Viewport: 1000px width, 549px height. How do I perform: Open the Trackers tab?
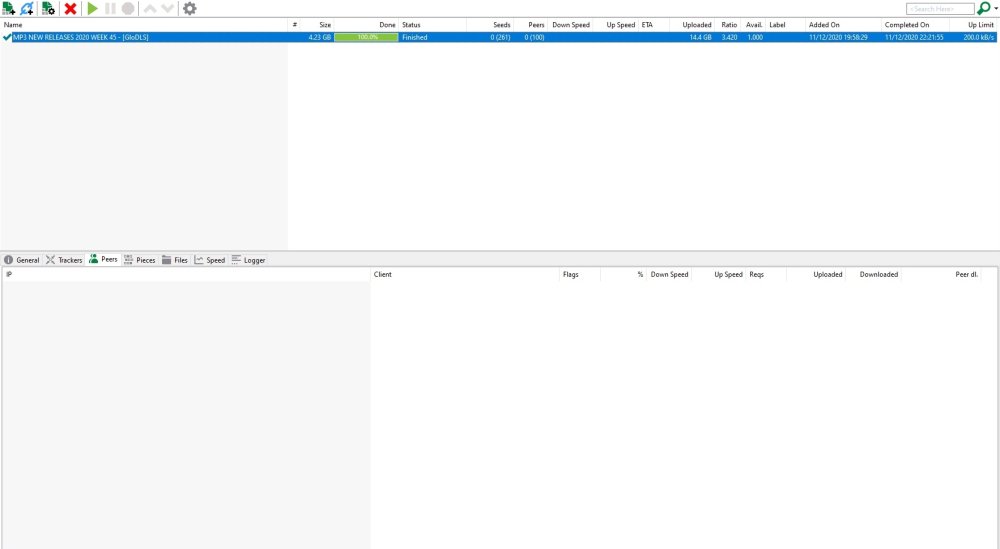click(x=64, y=260)
